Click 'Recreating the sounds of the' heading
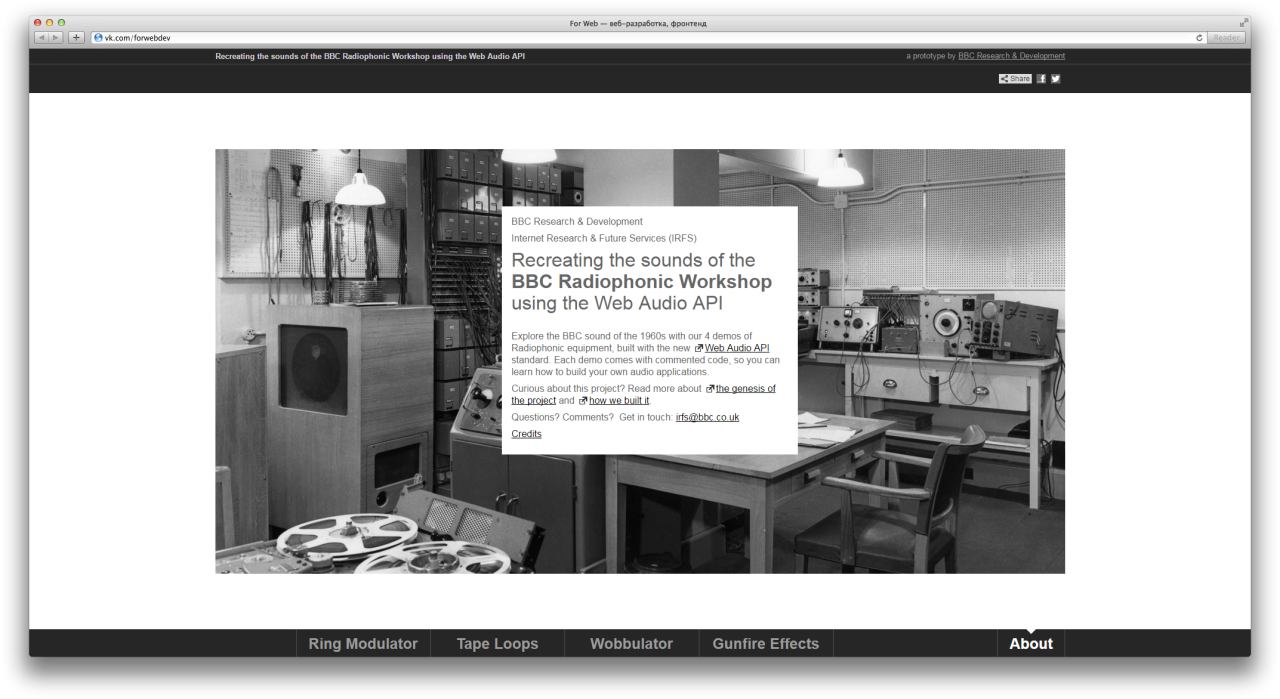1280x699 pixels. tap(633, 260)
